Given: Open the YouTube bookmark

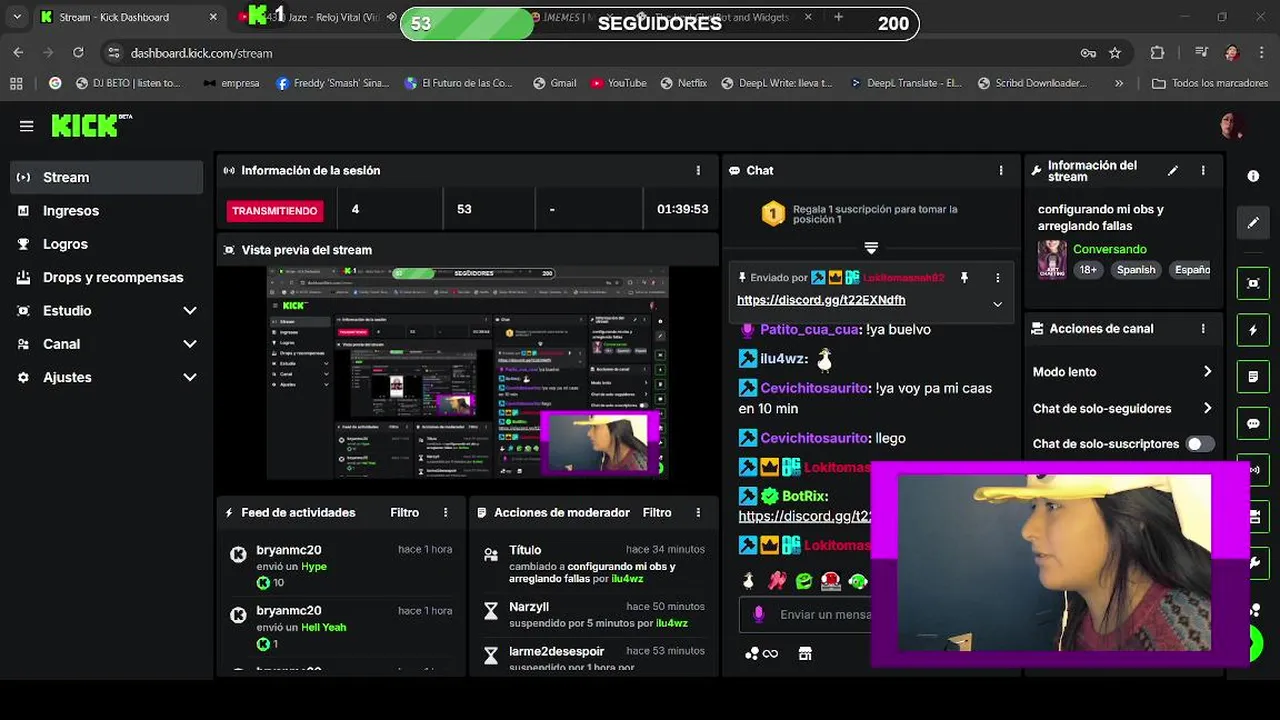Looking at the screenshot, I should point(618,83).
